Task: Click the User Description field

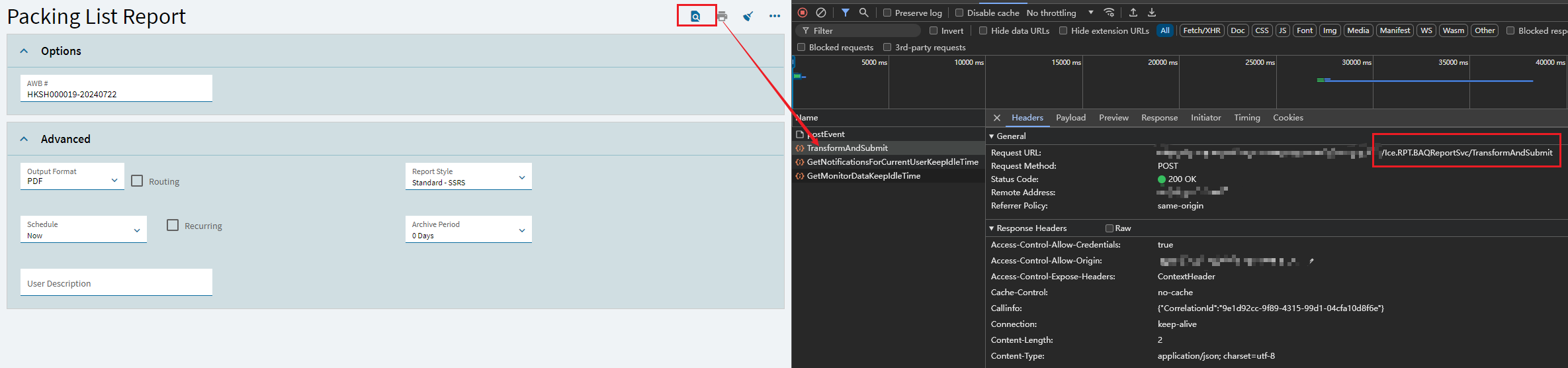Action: (x=116, y=282)
